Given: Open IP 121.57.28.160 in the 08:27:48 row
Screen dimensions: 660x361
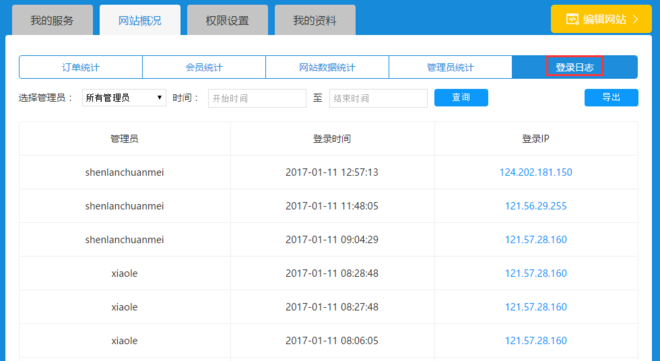Looking at the screenshot, I should click(x=536, y=307).
